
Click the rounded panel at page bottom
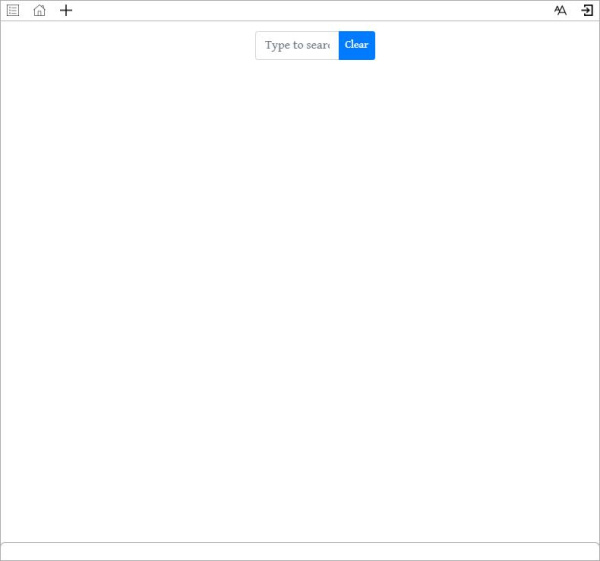300,551
